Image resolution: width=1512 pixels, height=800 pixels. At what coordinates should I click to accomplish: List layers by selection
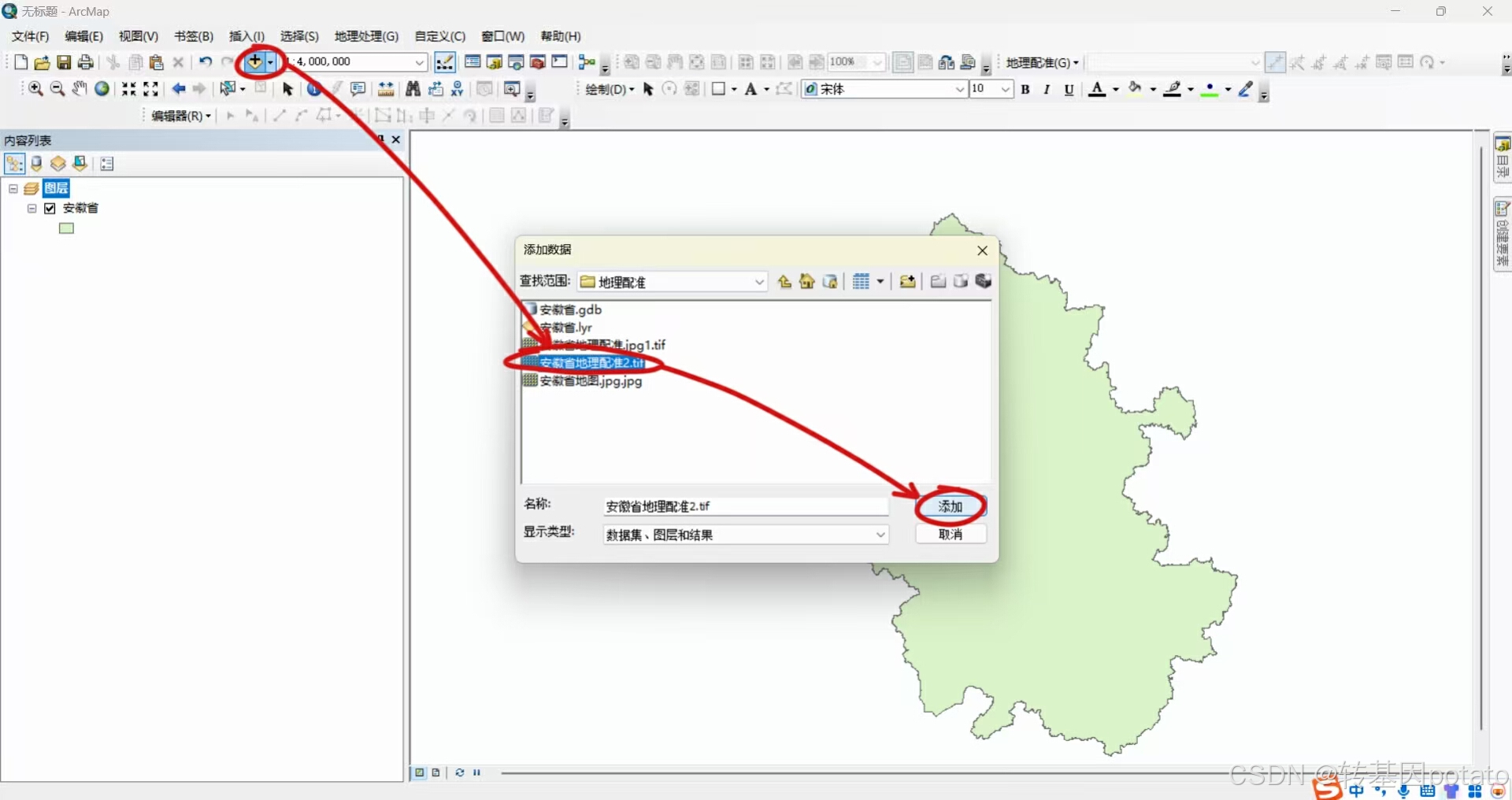[80, 164]
